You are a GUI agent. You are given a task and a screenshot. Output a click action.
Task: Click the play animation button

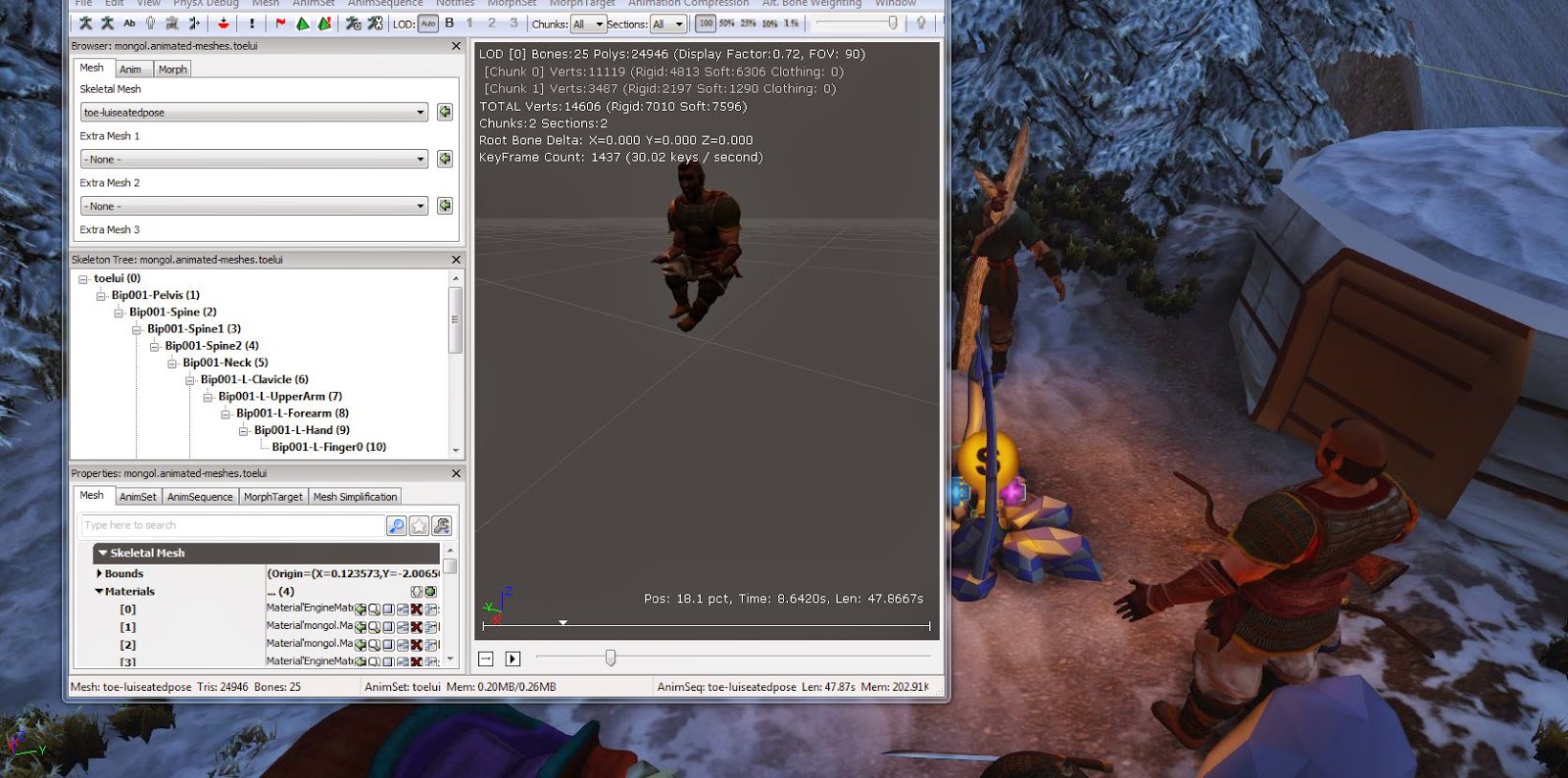tap(513, 658)
